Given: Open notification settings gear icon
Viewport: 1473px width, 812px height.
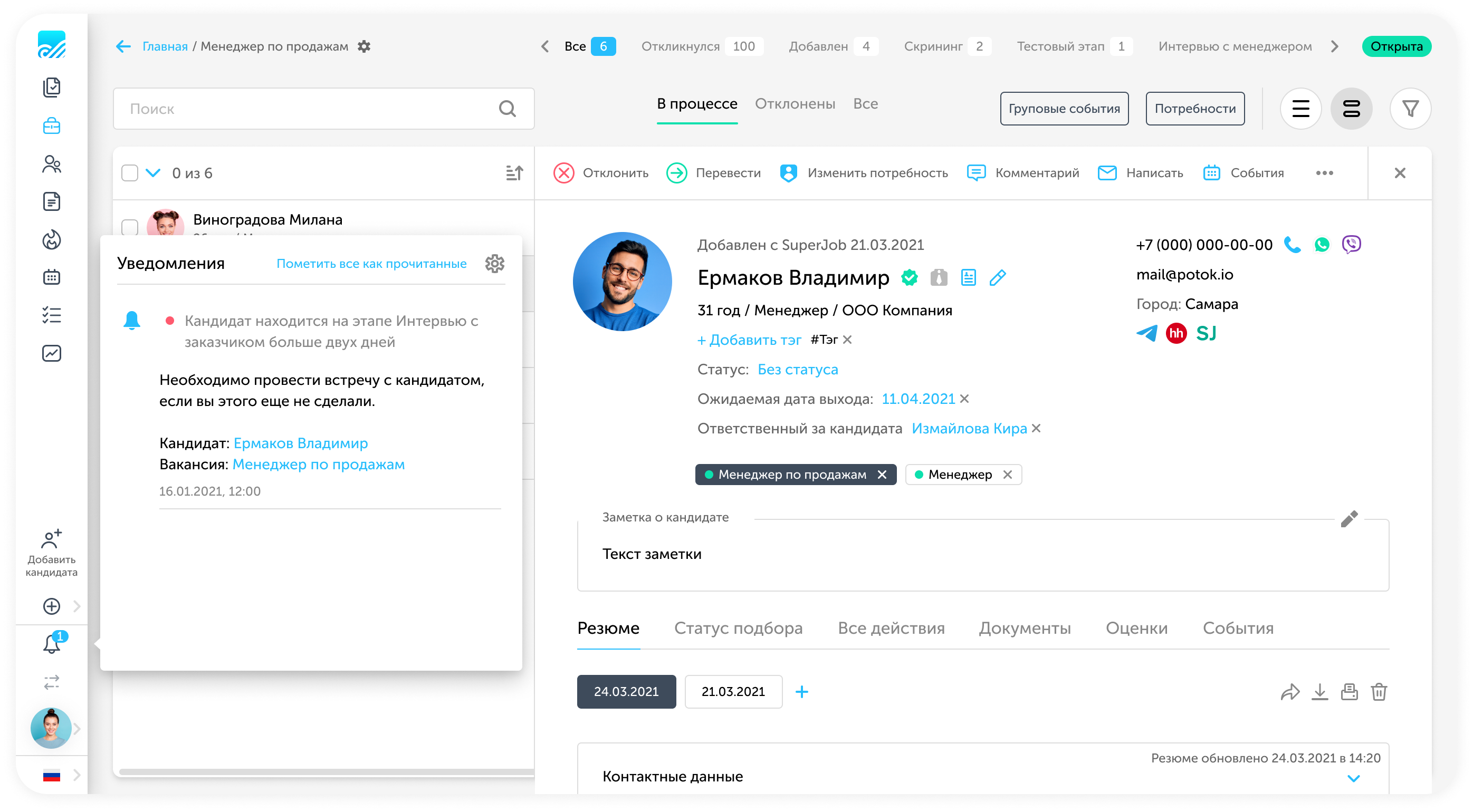Looking at the screenshot, I should 495,264.
